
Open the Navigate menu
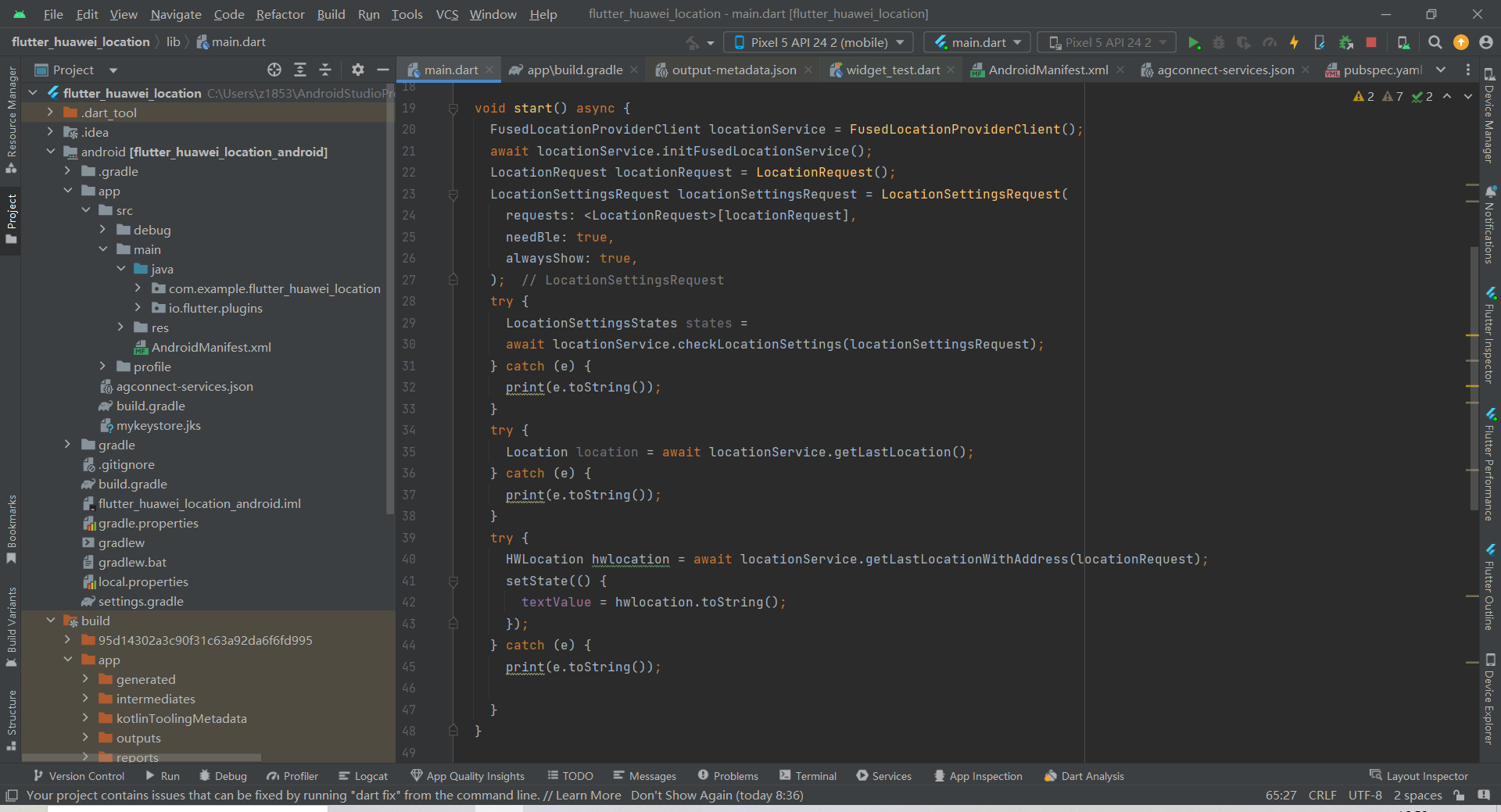tap(176, 14)
